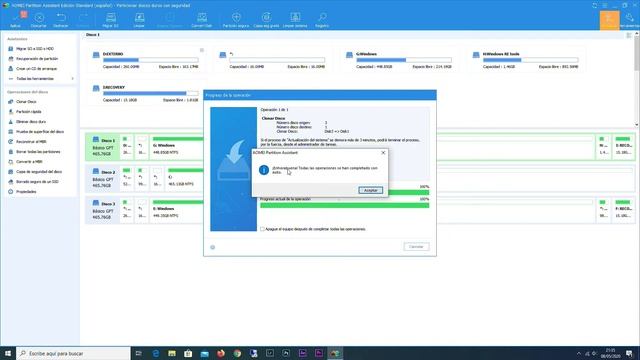The height and width of the screenshot is (360, 640).
Task: Choose Clonar Disco in sidebar
Action: [x=26, y=102]
